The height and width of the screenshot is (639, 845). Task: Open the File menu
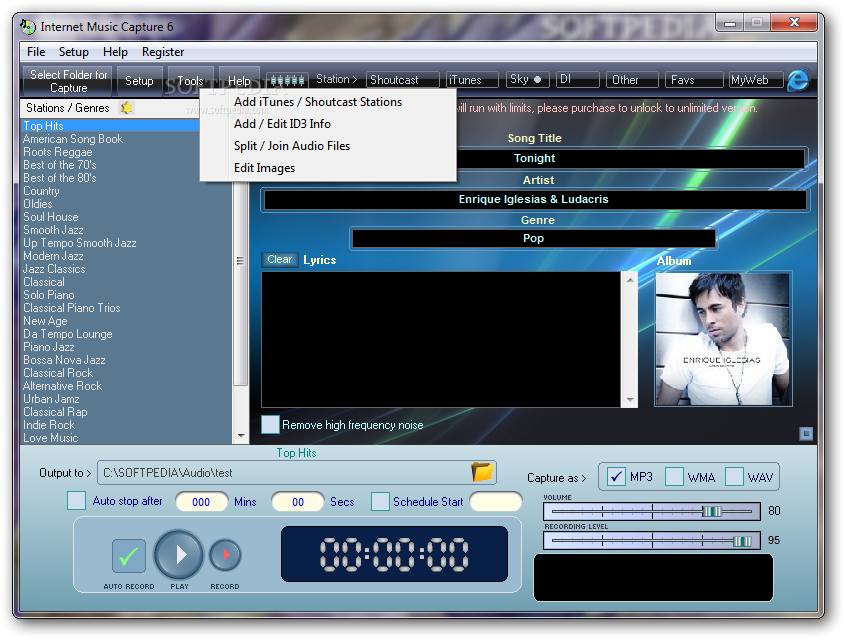click(x=36, y=52)
